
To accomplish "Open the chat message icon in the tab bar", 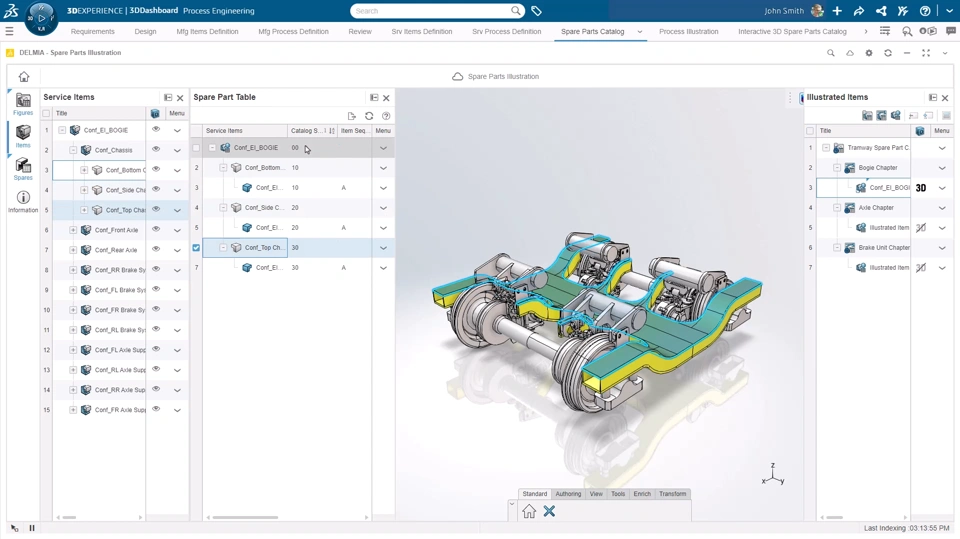I will pos(951,31).
